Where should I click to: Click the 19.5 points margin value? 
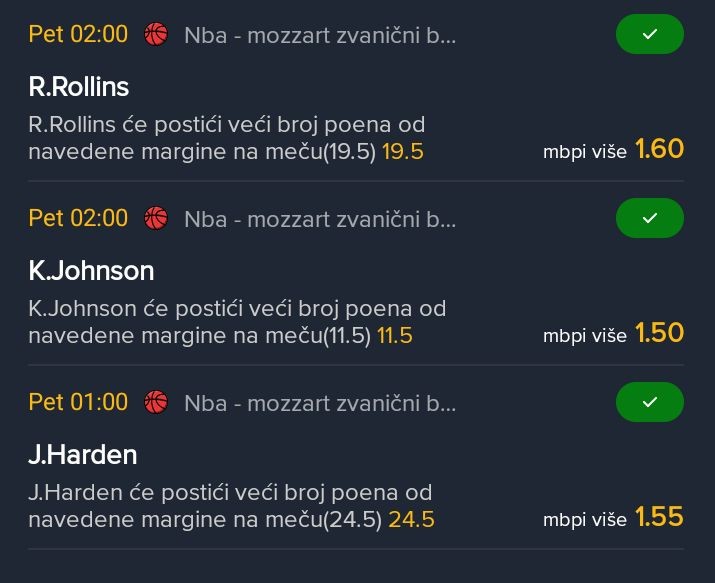point(403,152)
